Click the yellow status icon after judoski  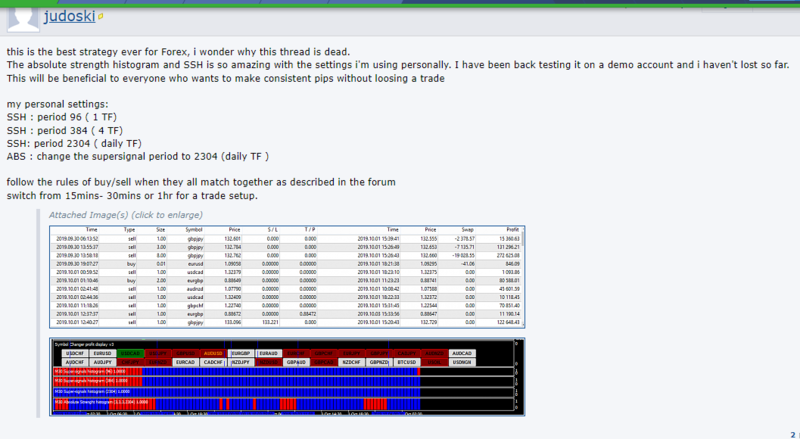coord(101,16)
